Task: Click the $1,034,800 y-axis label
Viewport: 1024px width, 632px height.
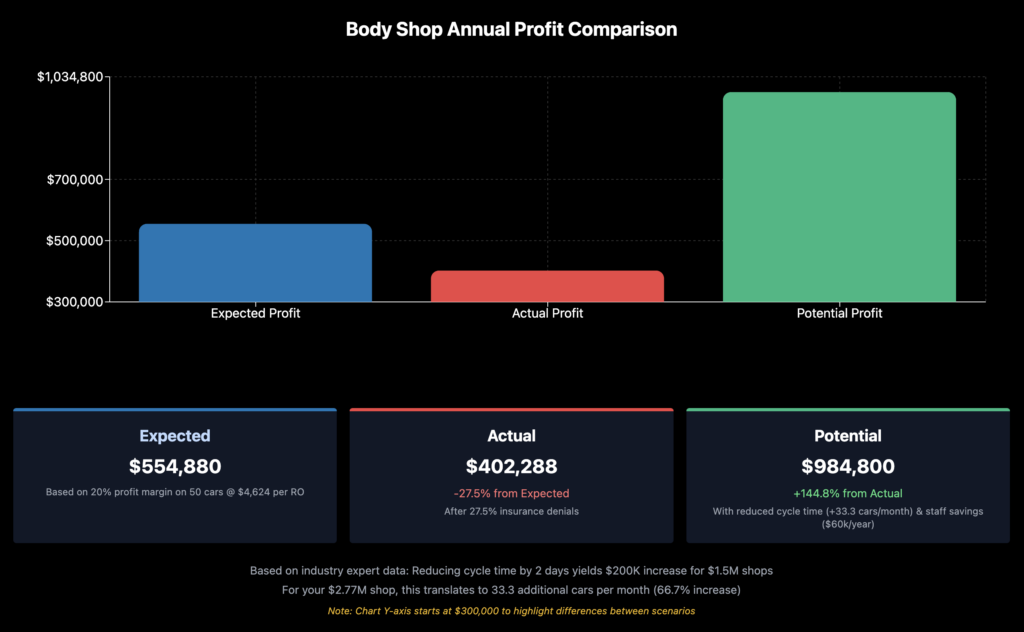Action: [70, 77]
